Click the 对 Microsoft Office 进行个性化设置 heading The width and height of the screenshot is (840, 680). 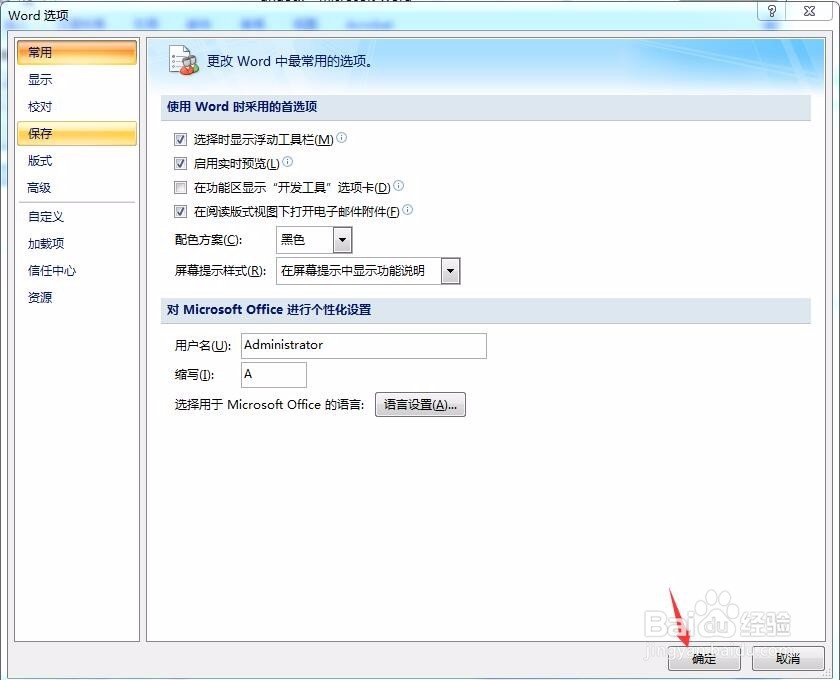tap(269, 310)
